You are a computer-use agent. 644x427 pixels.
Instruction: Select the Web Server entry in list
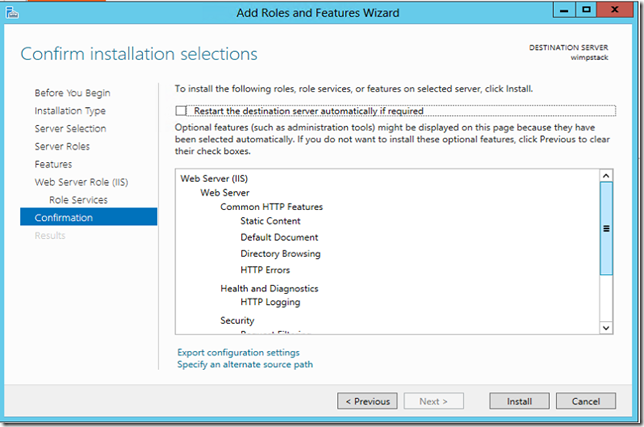225,193
